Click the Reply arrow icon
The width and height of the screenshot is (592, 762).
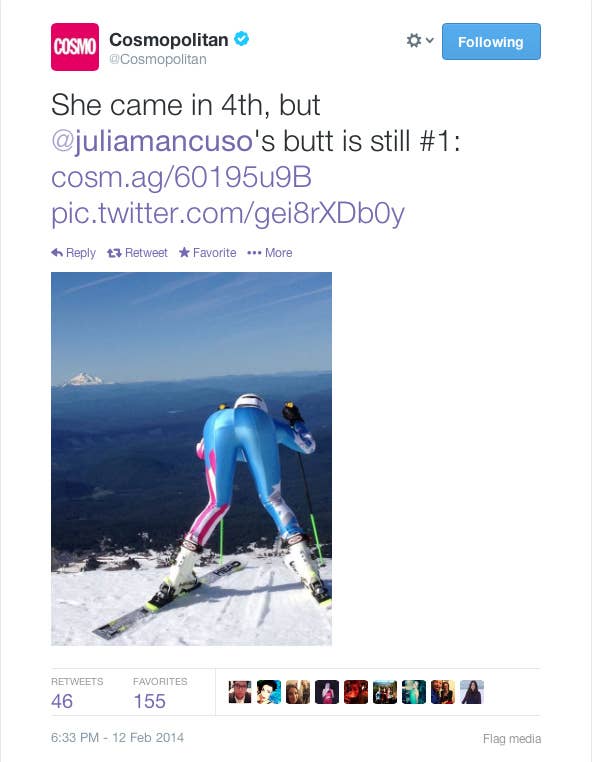pos(57,252)
